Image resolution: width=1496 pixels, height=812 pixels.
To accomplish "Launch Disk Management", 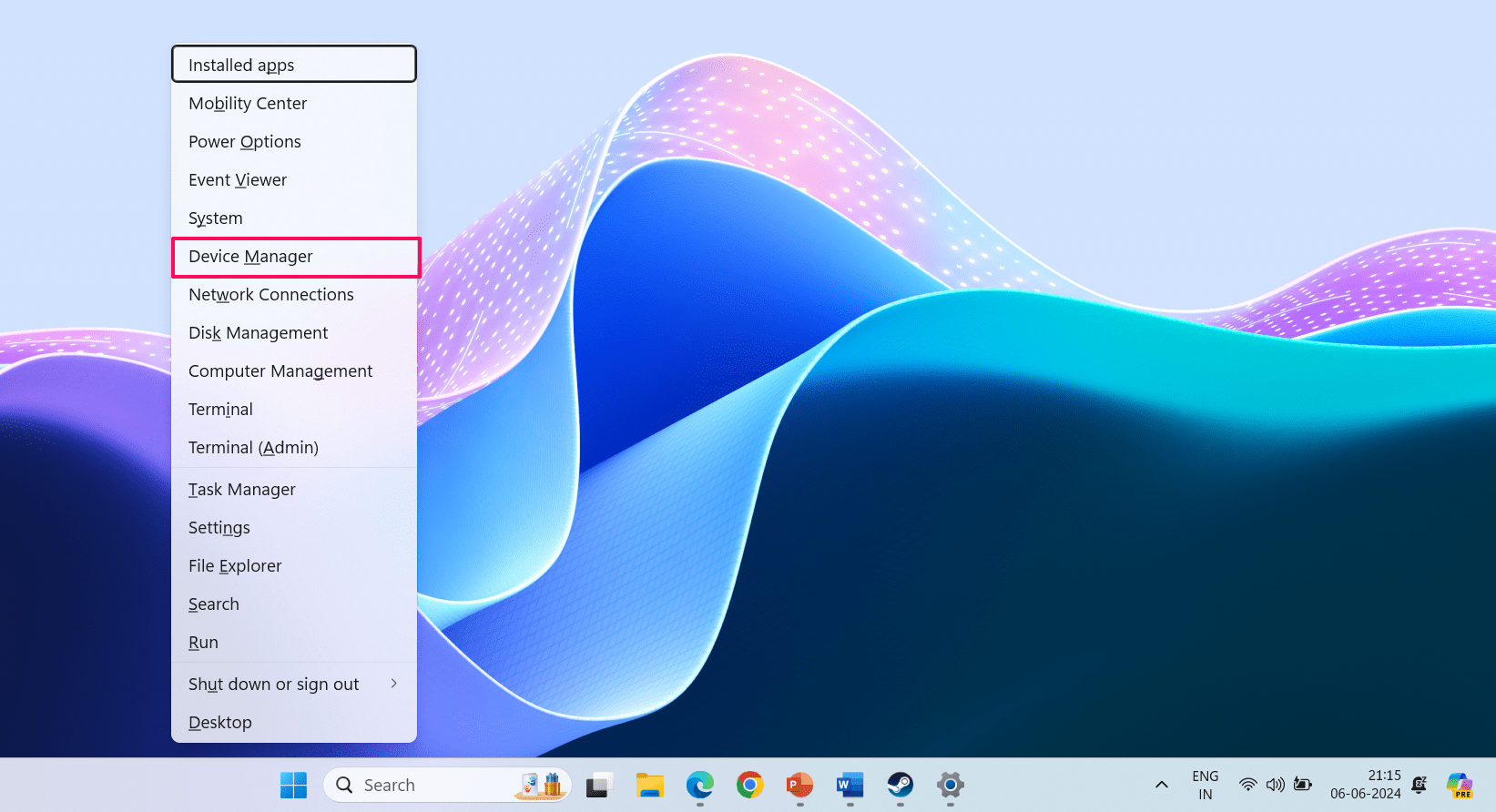I will point(294,332).
